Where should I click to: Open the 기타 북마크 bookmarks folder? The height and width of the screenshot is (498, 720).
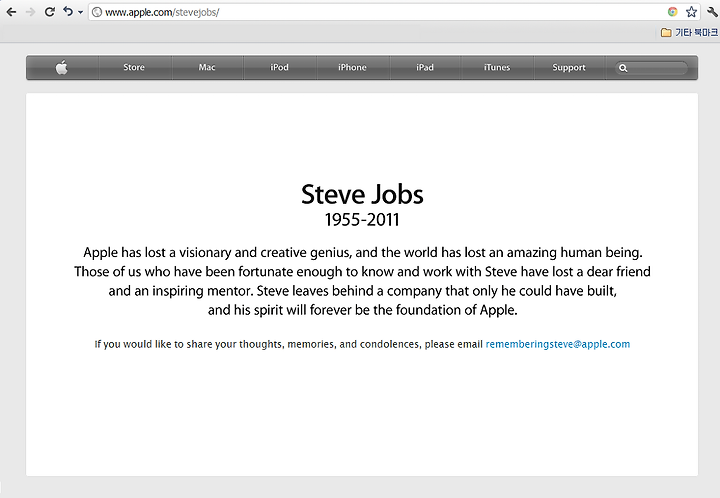pos(689,32)
